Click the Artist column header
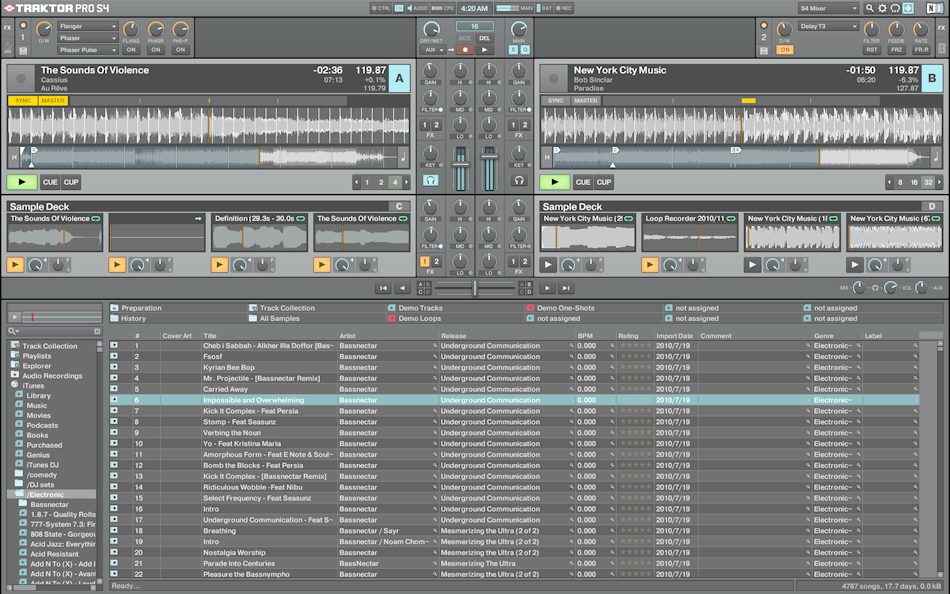The height and width of the screenshot is (594, 950). pyautogui.click(x=347, y=336)
